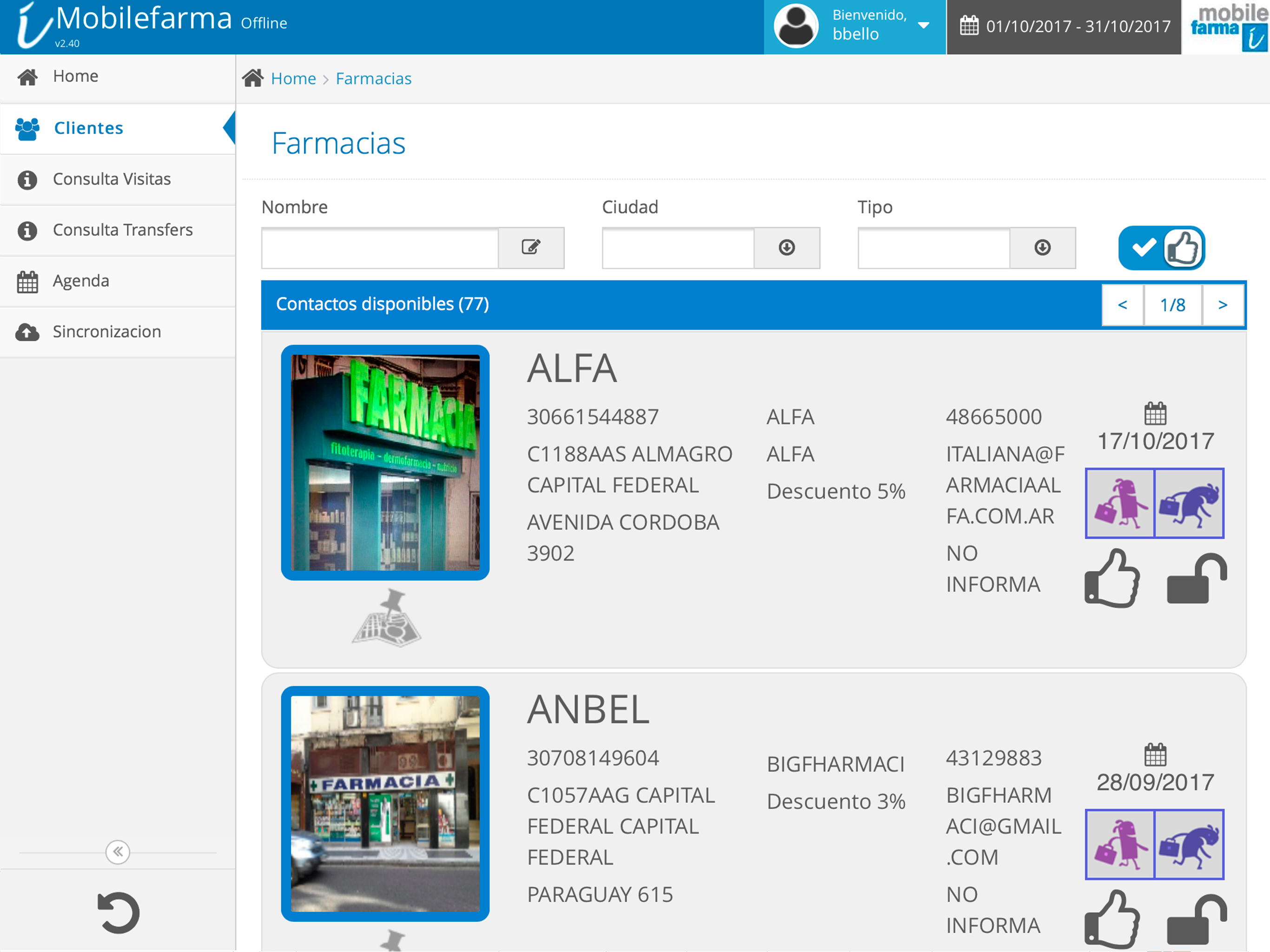Click ANBEL phone number 43129883
This screenshot has height=952, width=1270.
click(993, 758)
